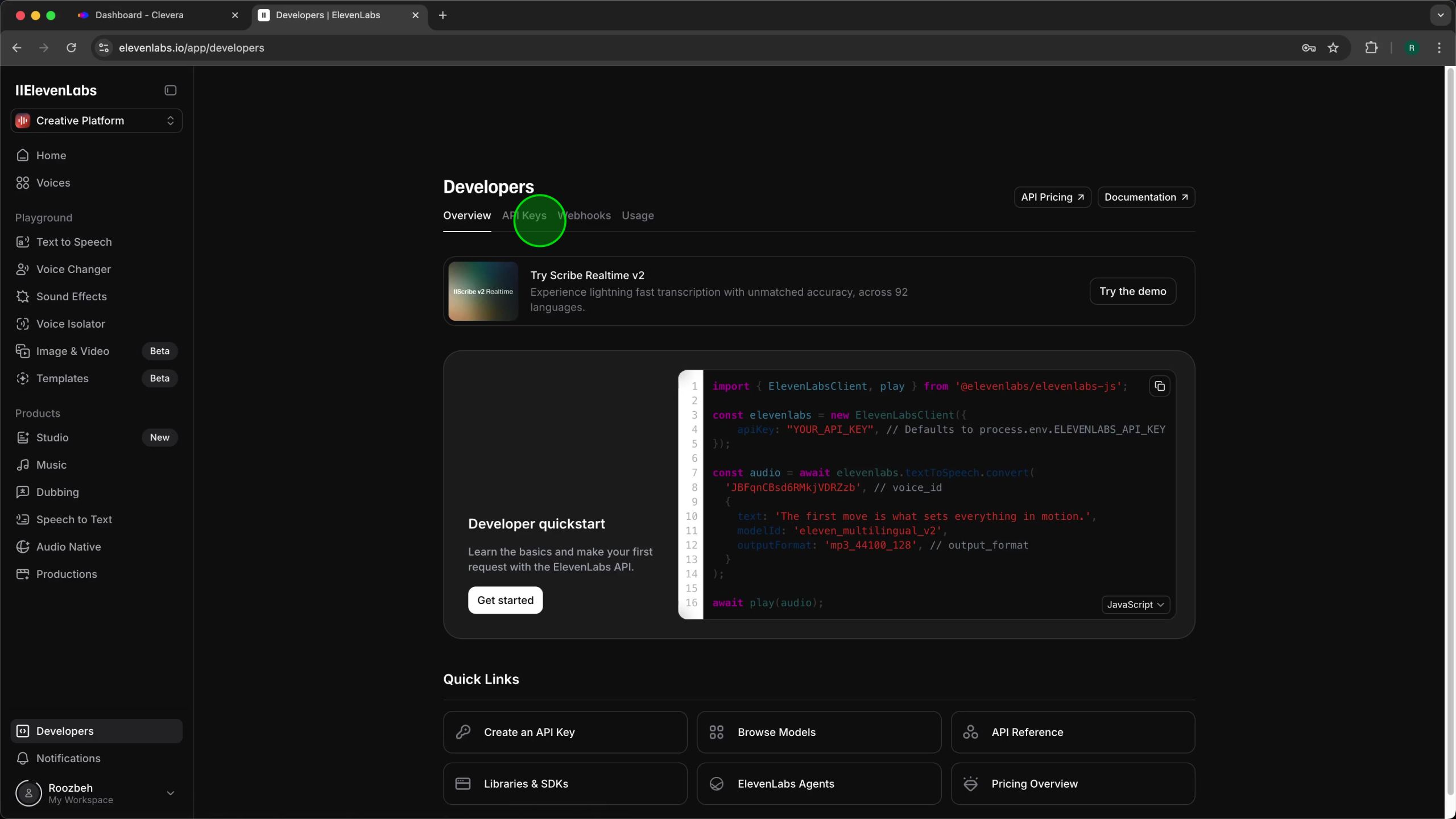Open Notifications bell item

68,758
